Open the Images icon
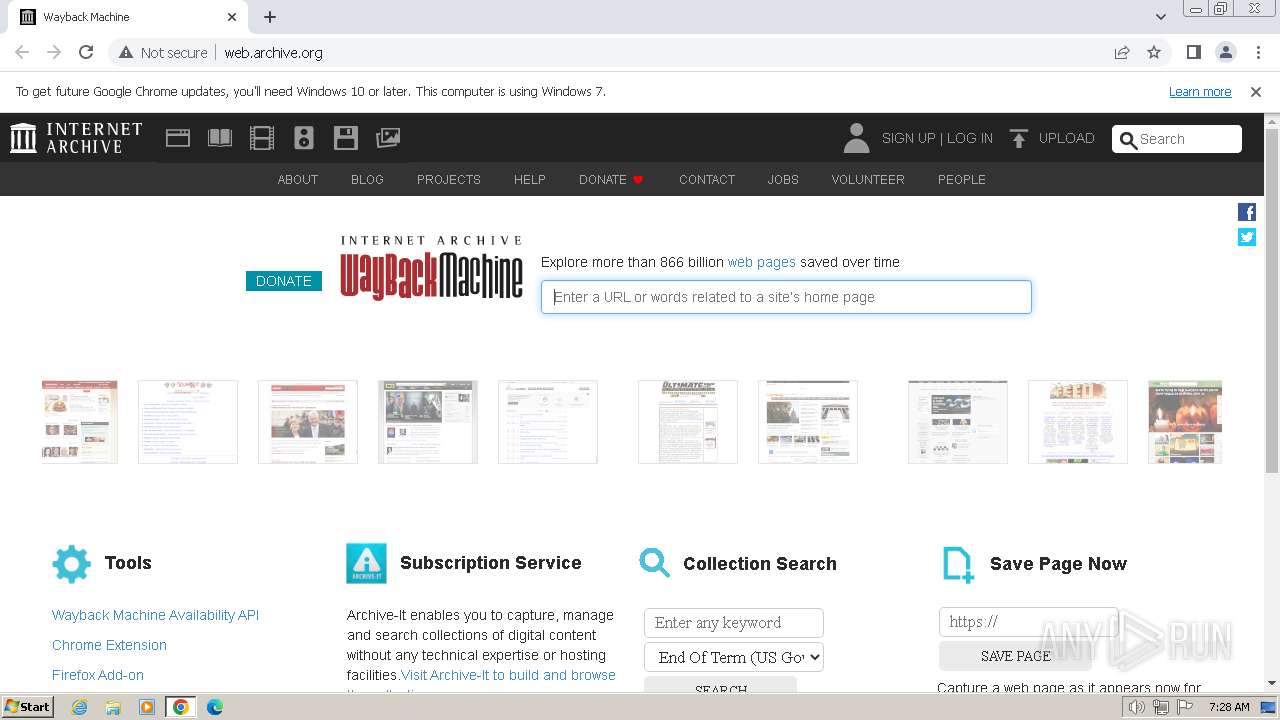Image resolution: width=1280 pixels, height=720 pixels. click(x=388, y=138)
